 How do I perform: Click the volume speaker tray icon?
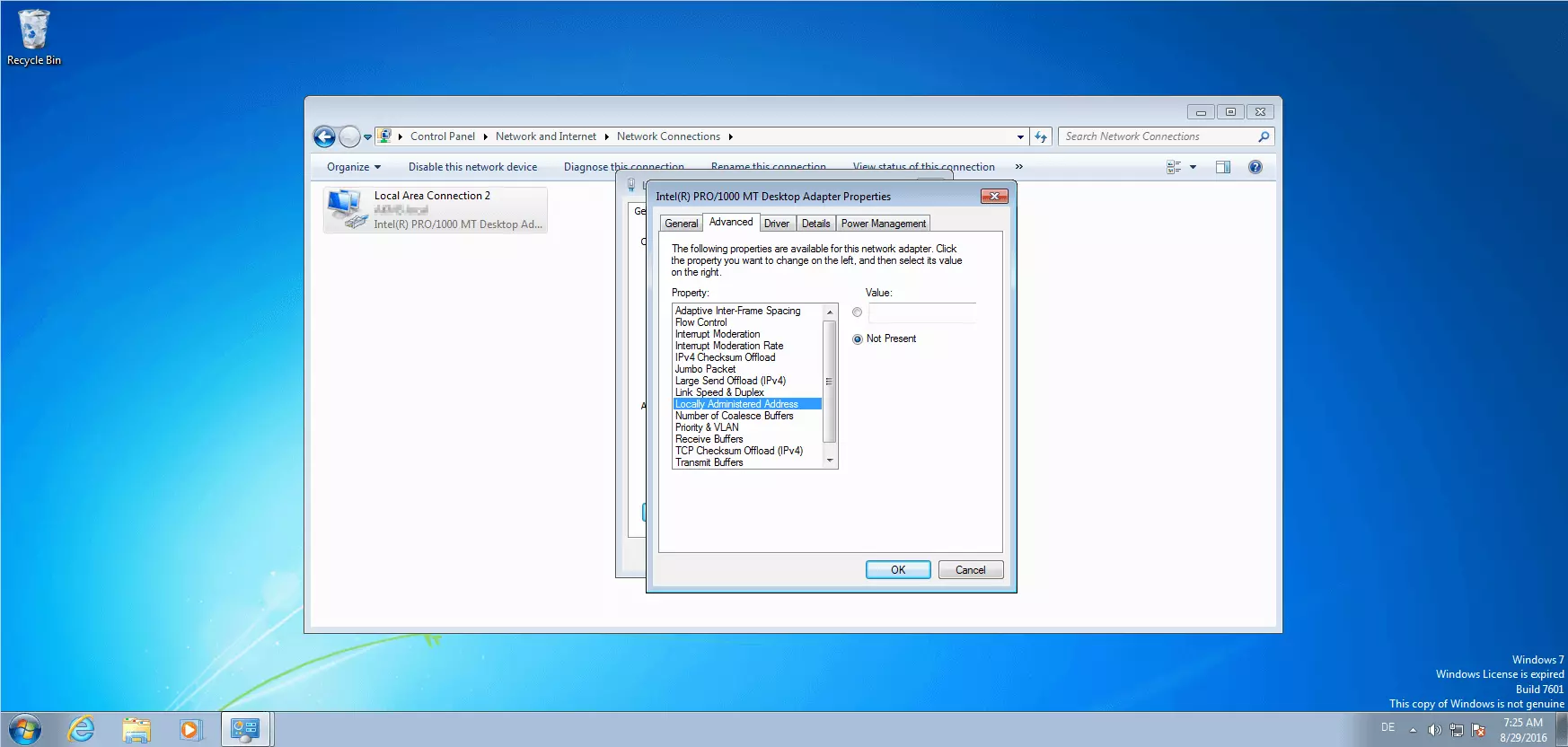(1434, 730)
